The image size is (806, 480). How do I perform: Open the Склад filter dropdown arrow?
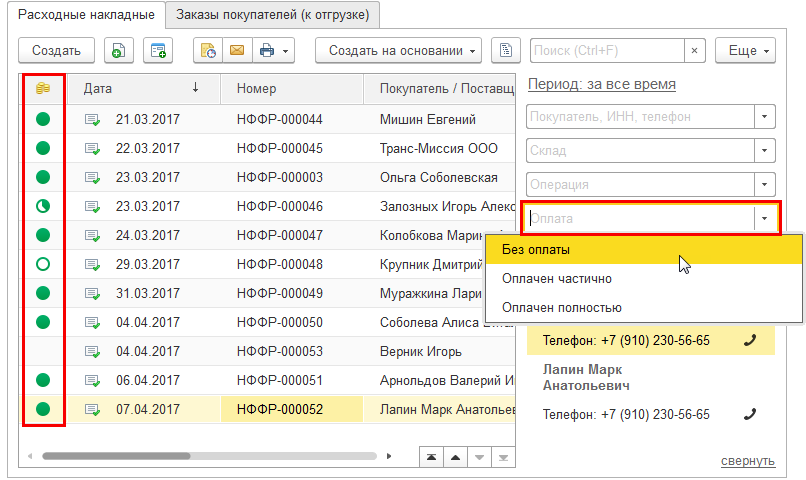point(765,151)
